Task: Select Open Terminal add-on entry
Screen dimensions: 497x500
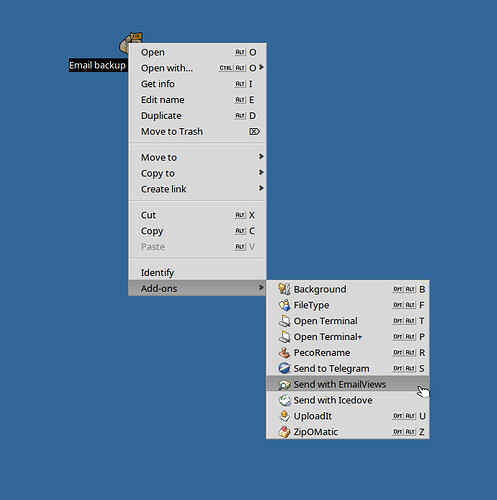Action: pos(348,321)
